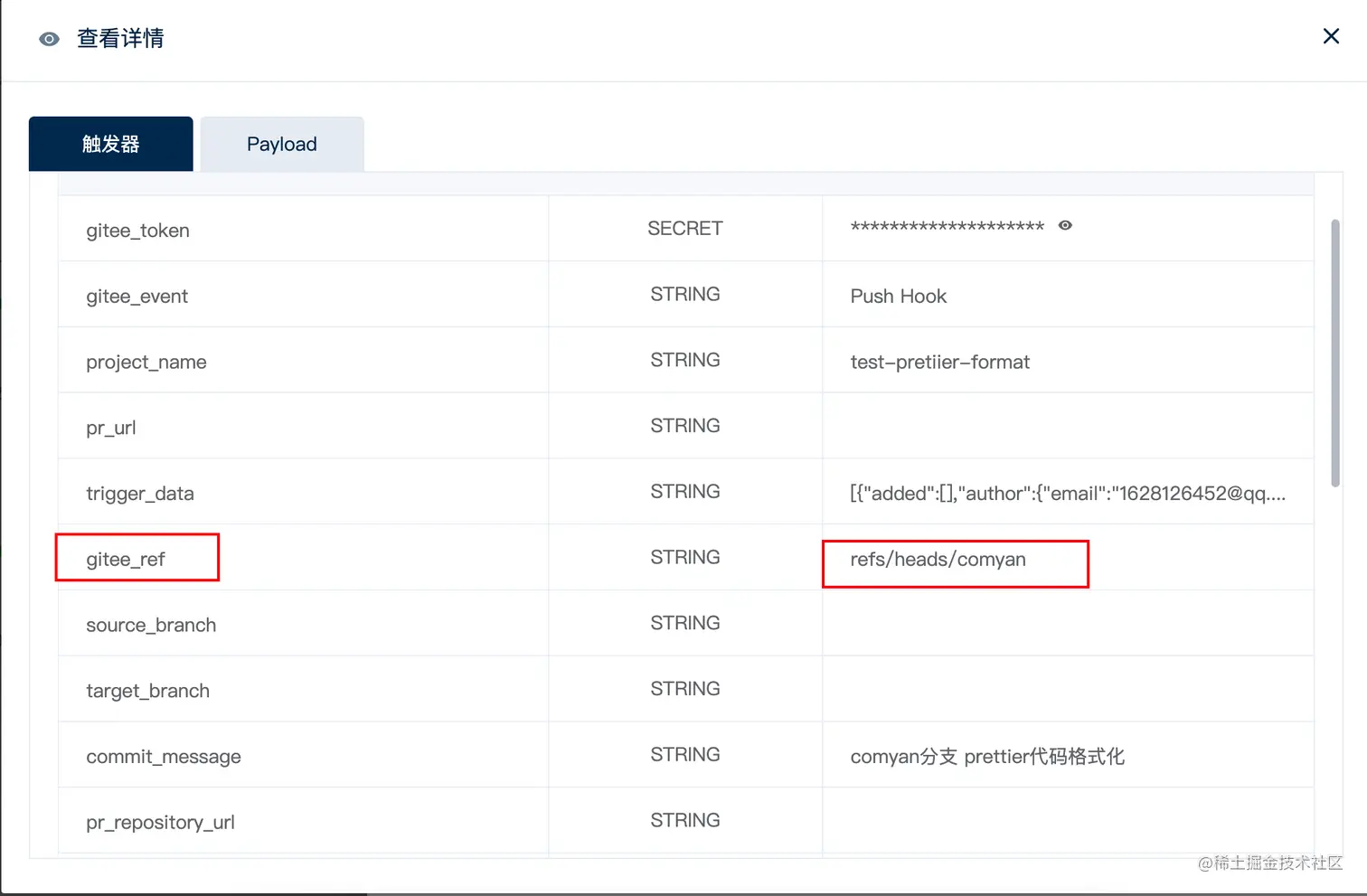Click STRING type in gitee_ref row
This screenshot has width=1367, height=896.
pyautogui.click(x=685, y=558)
